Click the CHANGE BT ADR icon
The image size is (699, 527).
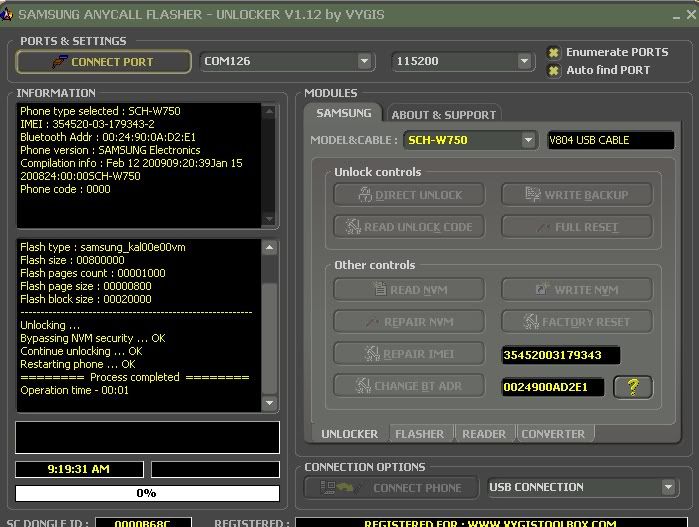pyautogui.click(x=363, y=385)
